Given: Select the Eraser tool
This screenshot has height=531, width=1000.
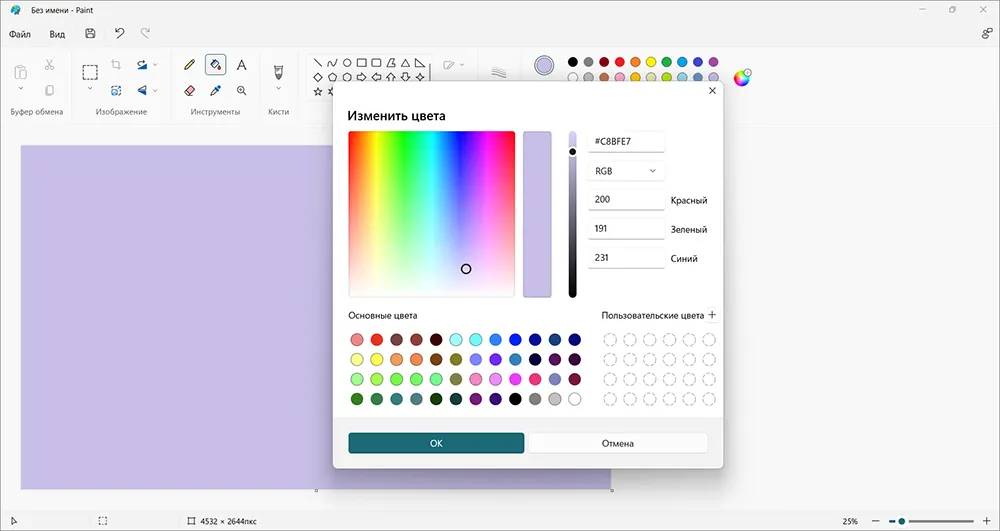Looking at the screenshot, I should (189, 91).
